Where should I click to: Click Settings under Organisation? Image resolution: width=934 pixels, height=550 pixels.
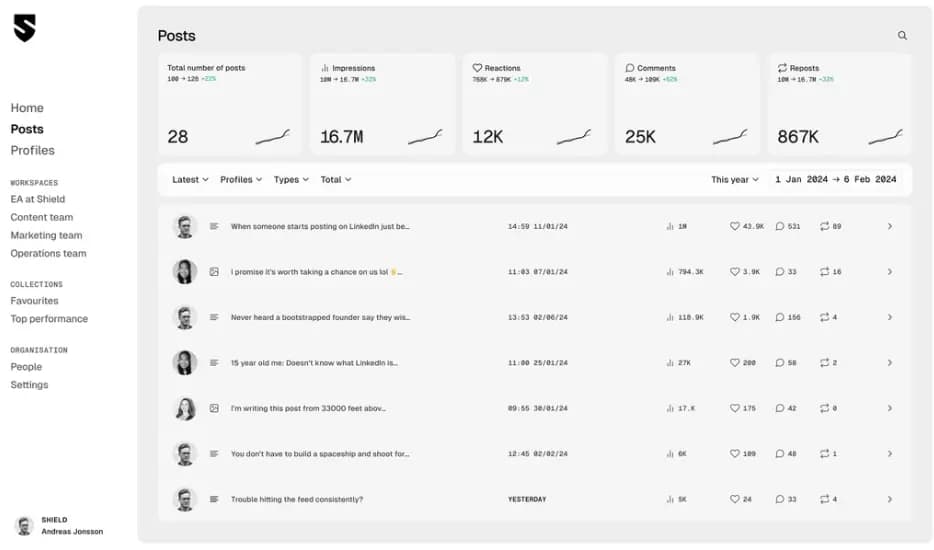(29, 385)
